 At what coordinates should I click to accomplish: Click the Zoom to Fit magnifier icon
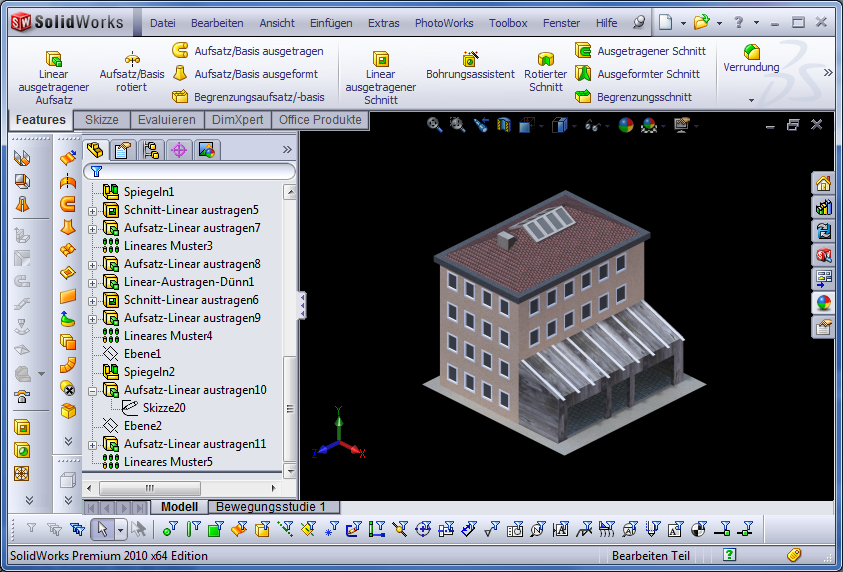(x=434, y=125)
